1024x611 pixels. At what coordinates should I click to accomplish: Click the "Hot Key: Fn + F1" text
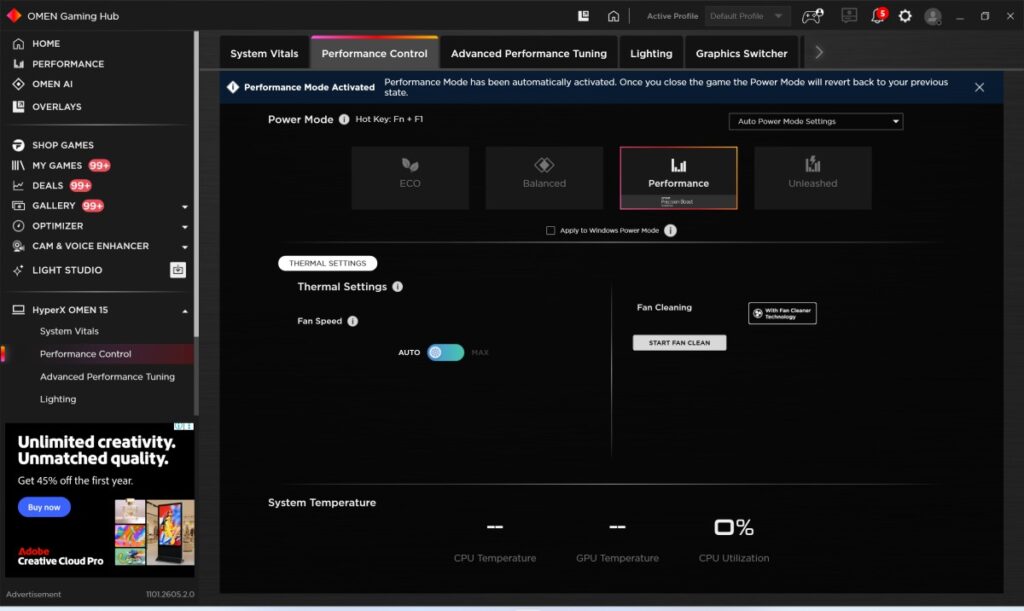(389, 119)
